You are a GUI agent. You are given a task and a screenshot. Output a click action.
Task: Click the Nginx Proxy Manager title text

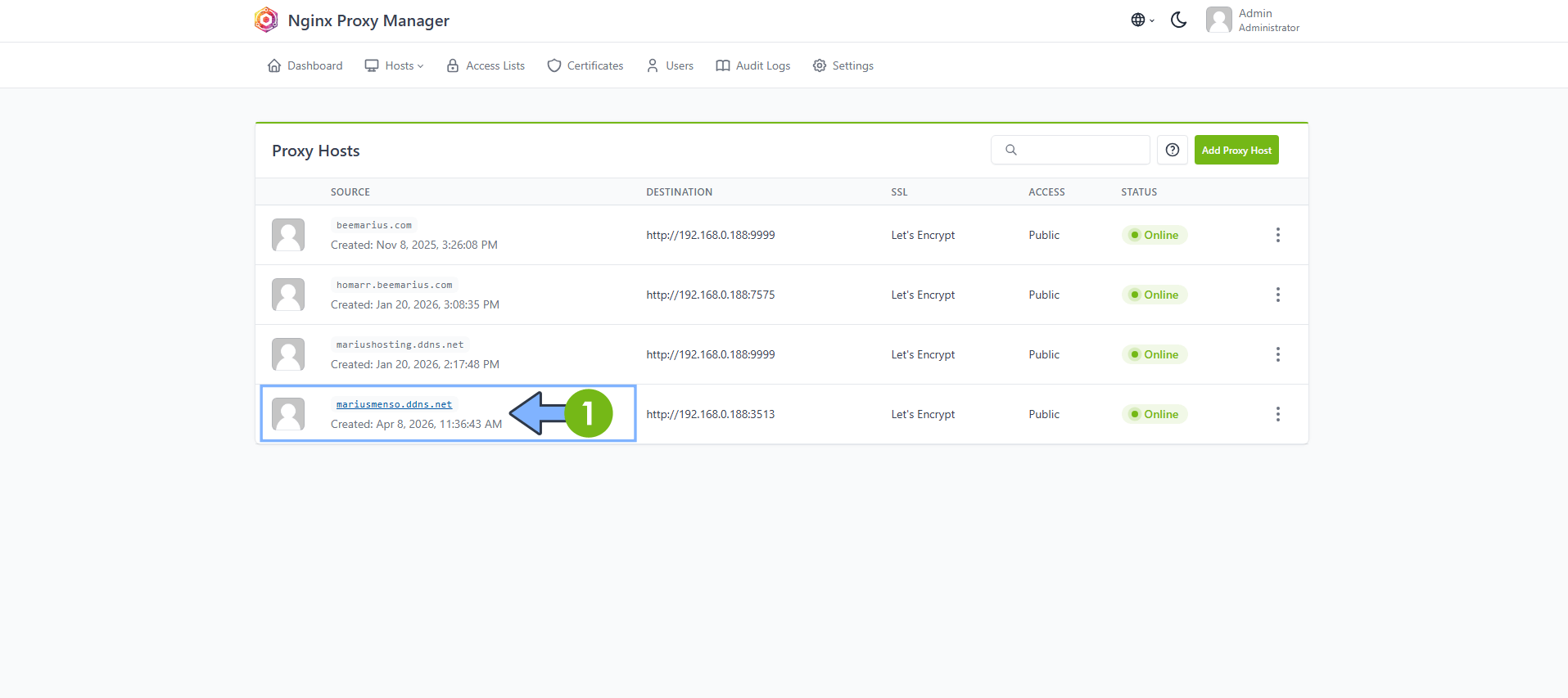[368, 20]
